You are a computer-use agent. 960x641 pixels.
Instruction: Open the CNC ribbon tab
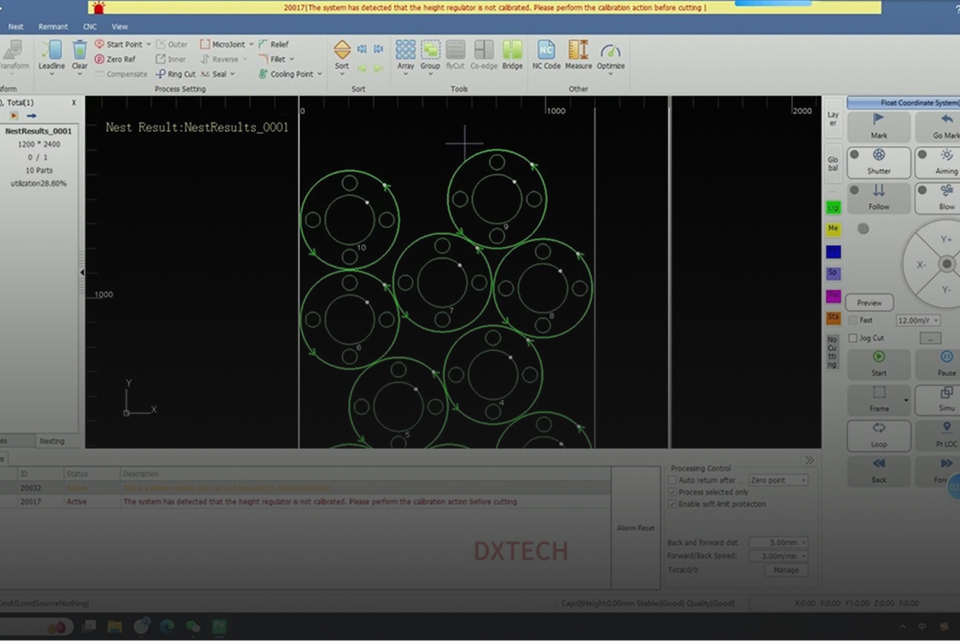point(90,27)
